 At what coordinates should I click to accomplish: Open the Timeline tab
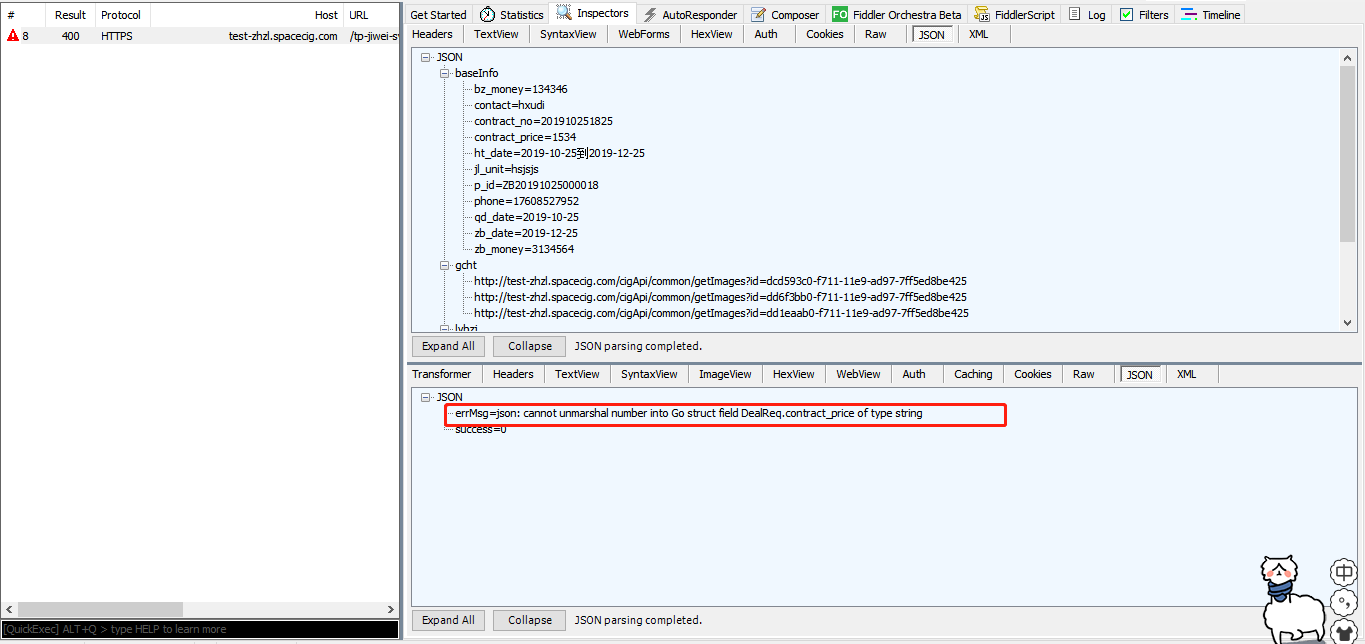coord(1211,15)
